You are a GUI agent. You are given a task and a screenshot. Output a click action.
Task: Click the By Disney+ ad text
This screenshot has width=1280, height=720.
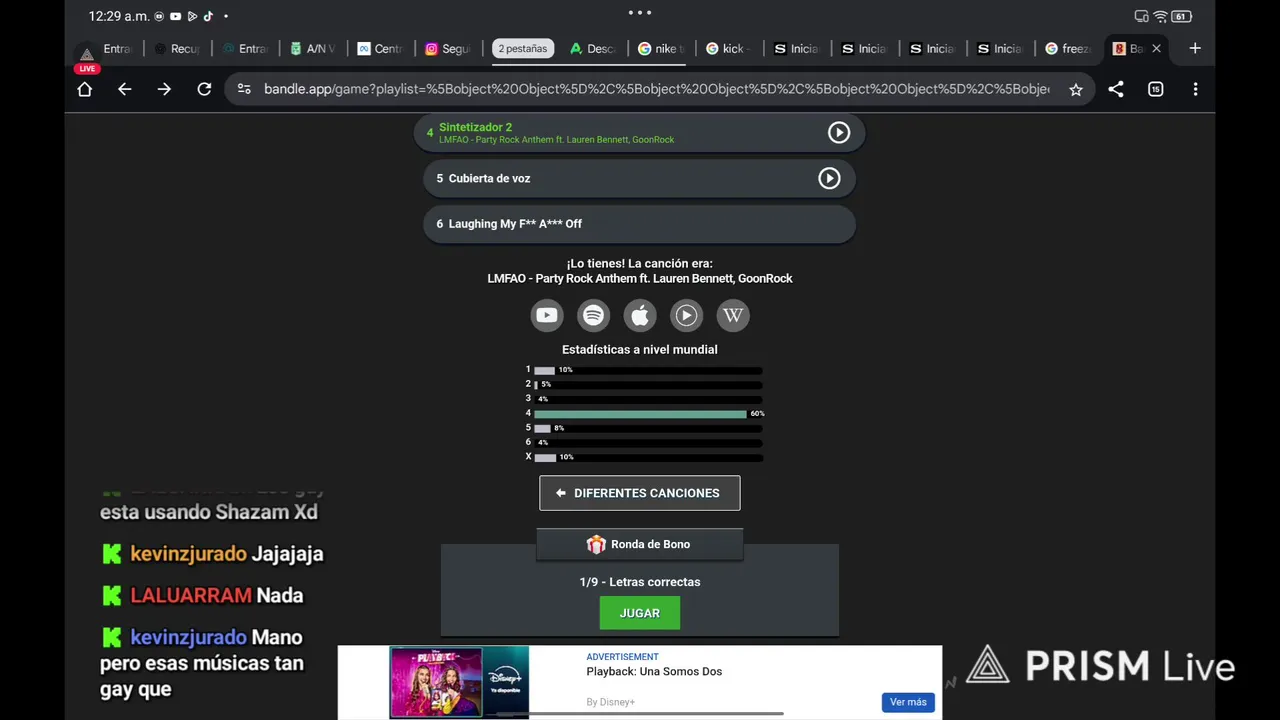coord(610,702)
